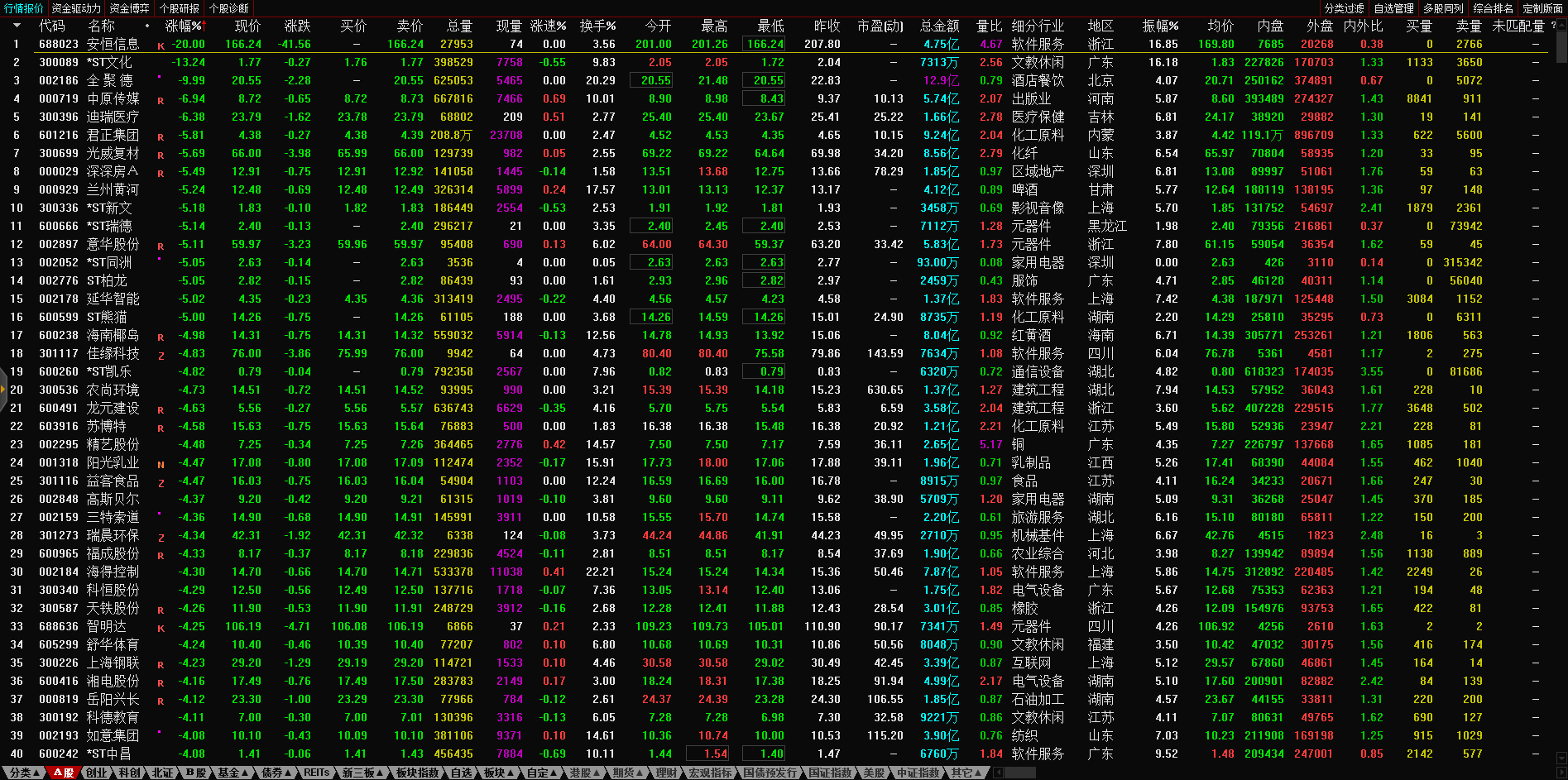Viewport: 1568px width, 780px height.
Task: Click the N marker beside 阳光乳业
Action: [161, 464]
